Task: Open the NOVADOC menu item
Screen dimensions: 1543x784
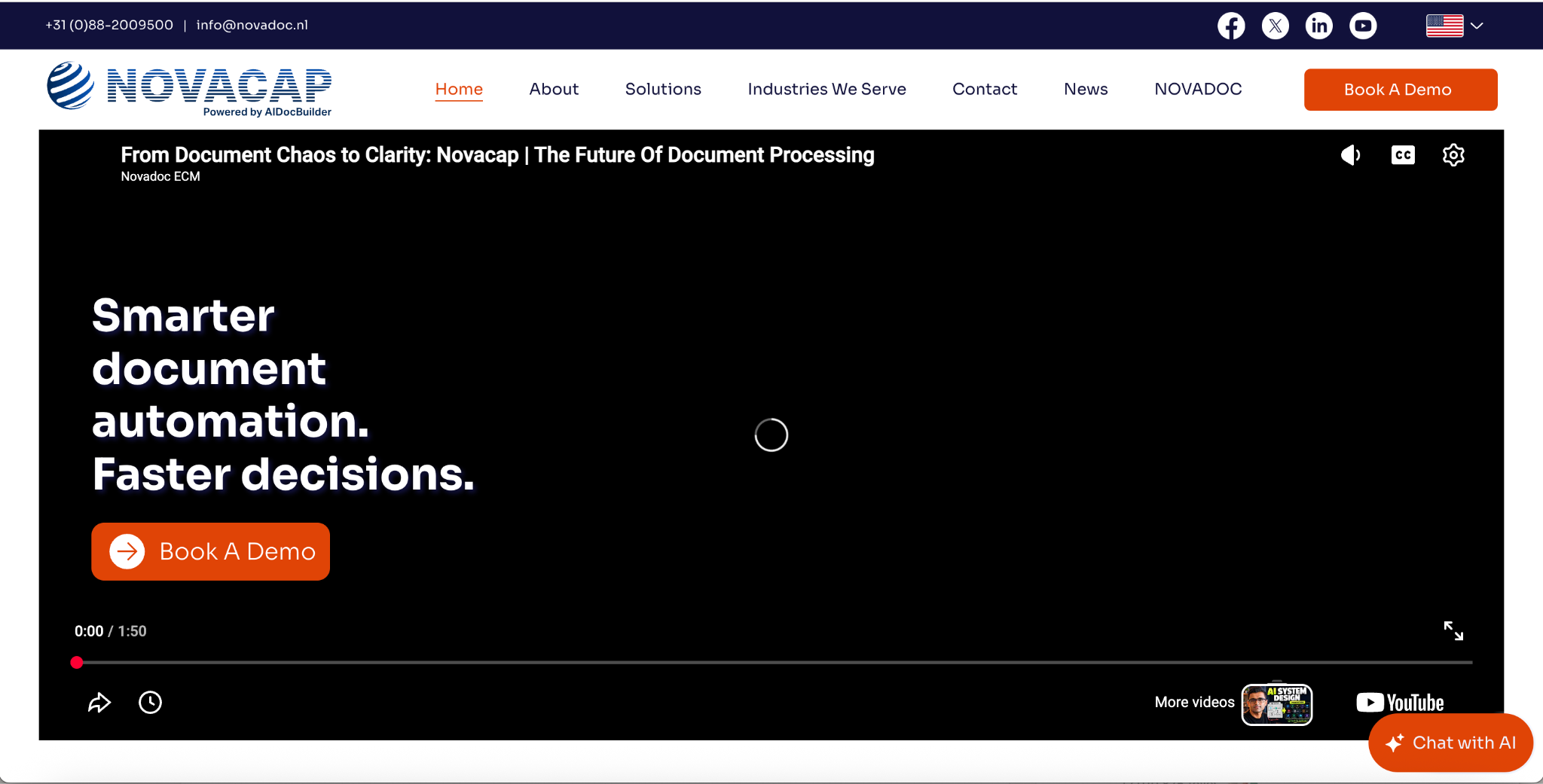Action: [x=1198, y=89]
